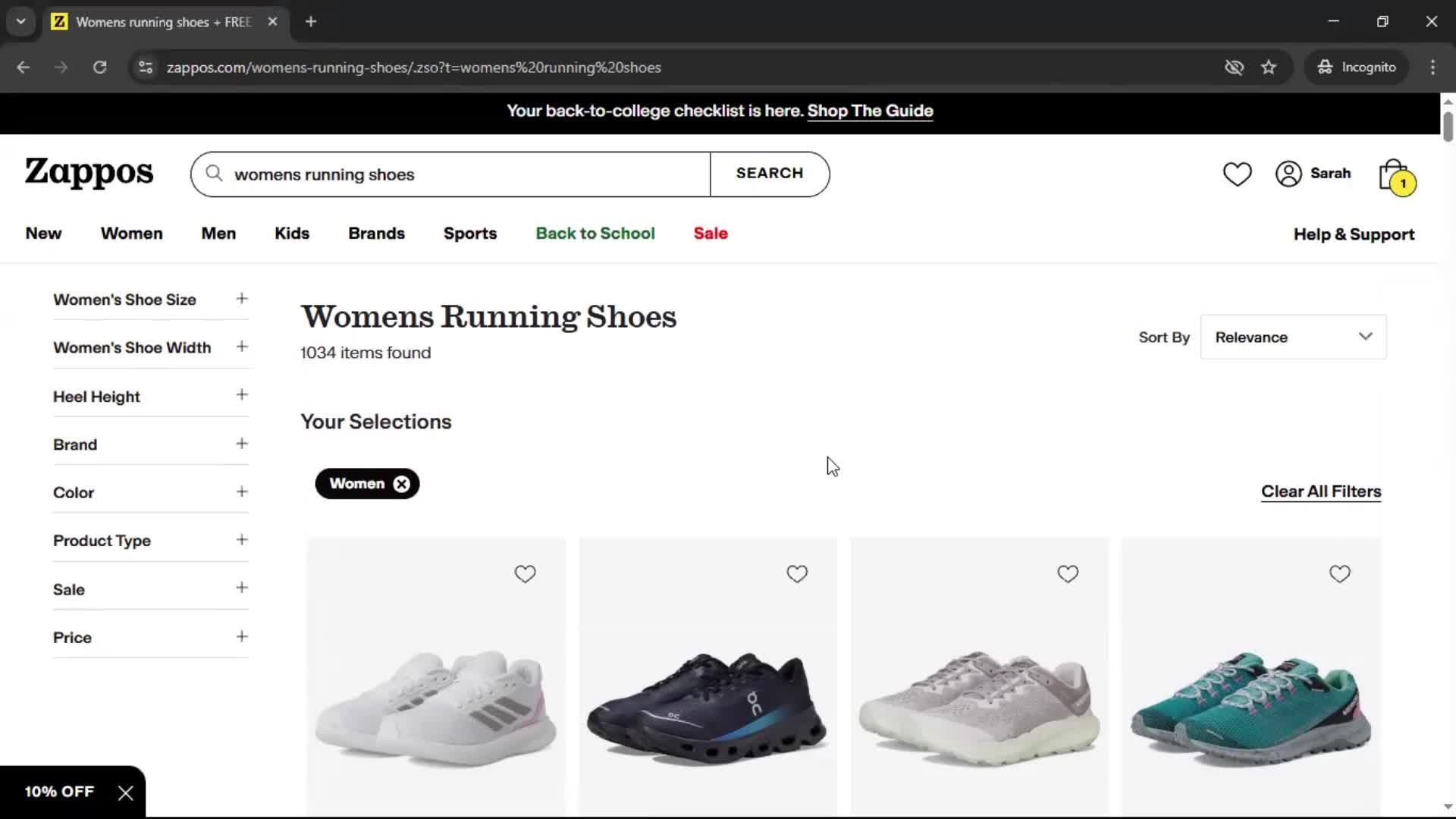Favorite the white Adidas shoe
The width and height of the screenshot is (1456, 819).
(x=525, y=574)
